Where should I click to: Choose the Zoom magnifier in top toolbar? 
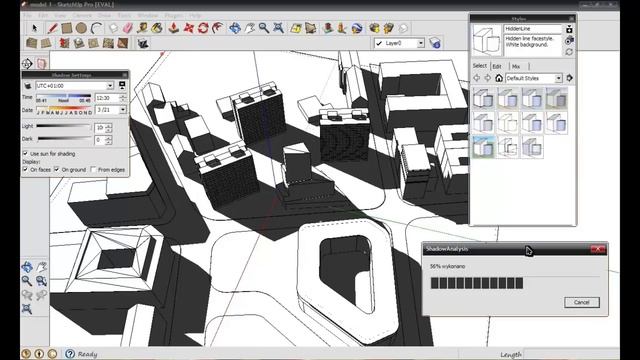[264, 28]
